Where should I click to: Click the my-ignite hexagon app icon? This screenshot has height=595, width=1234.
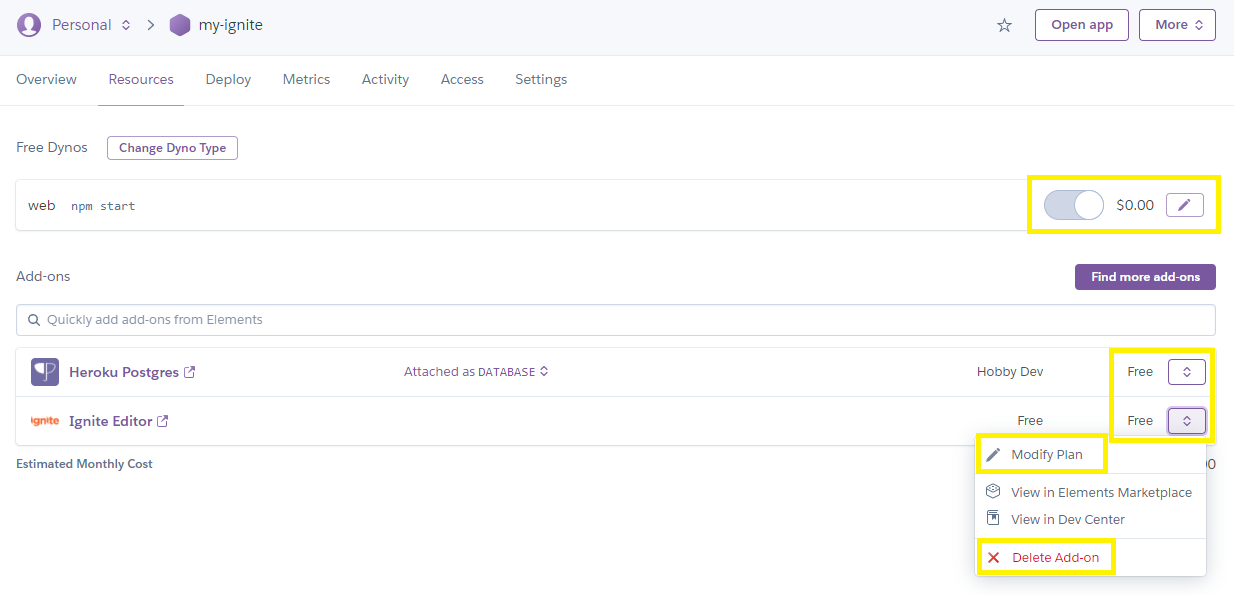(x=180, y=25)
